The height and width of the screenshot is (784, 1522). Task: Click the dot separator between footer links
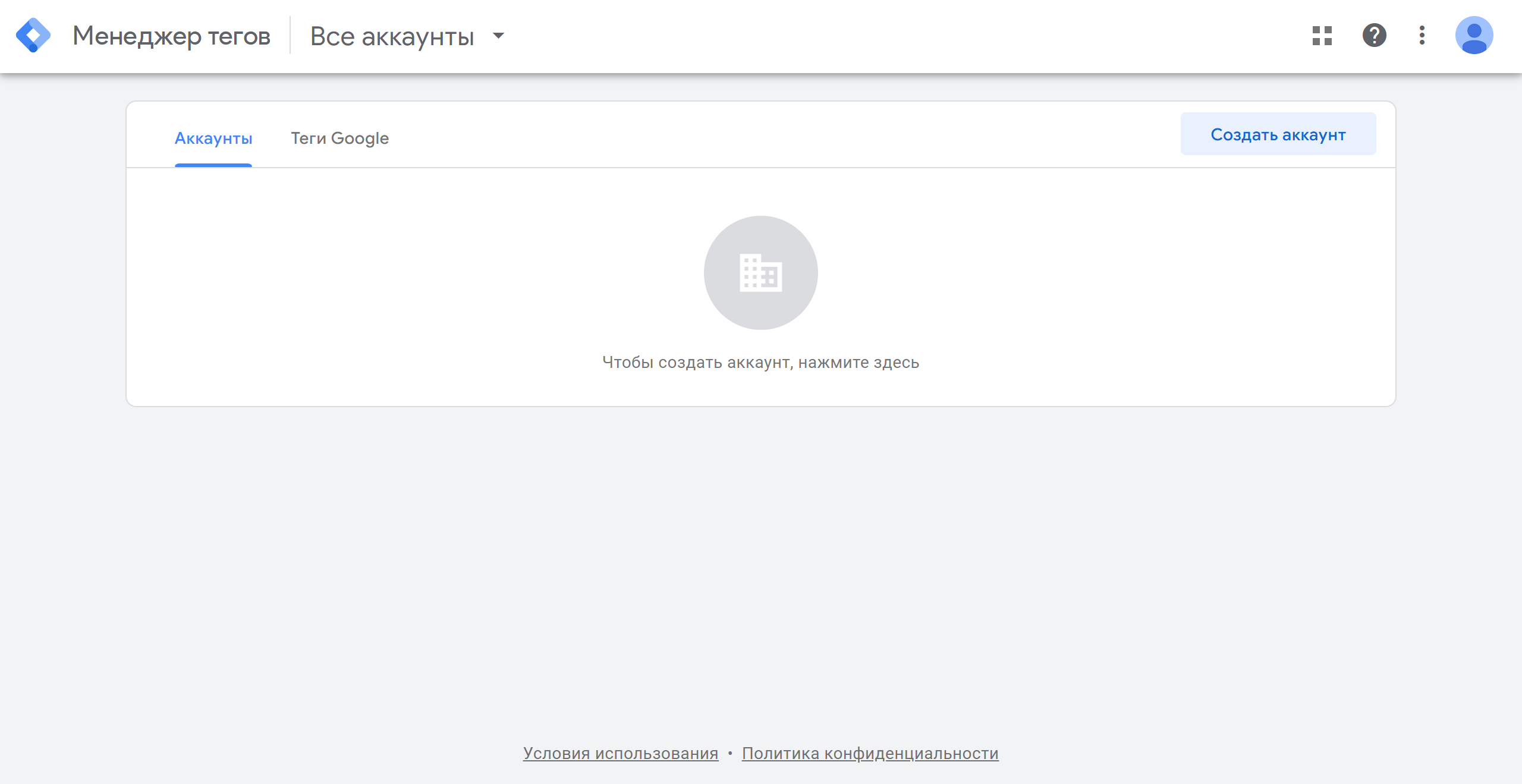(730, 753)
